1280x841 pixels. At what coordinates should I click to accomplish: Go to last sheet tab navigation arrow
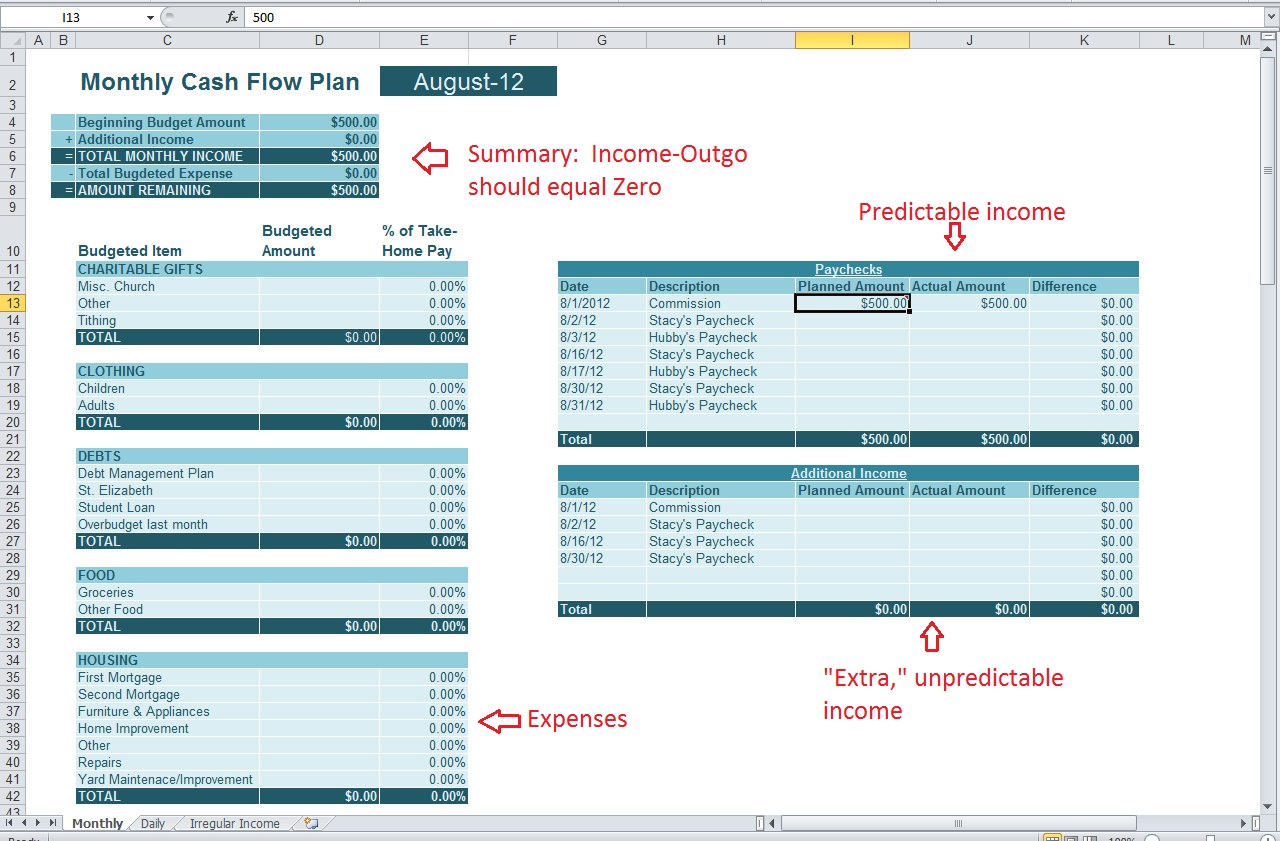53,823
